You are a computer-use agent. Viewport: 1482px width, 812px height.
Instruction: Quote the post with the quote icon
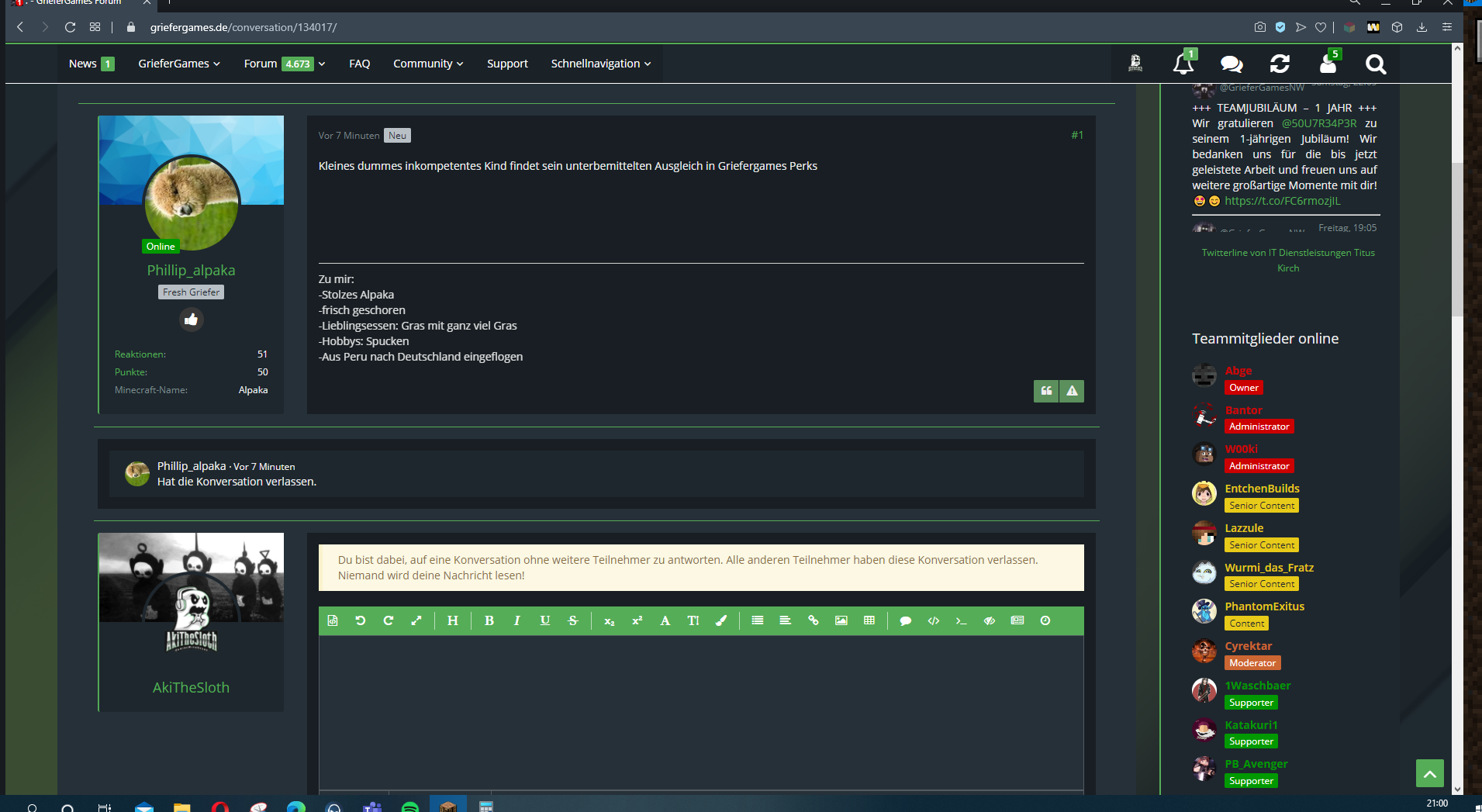tap(1046, 391)
